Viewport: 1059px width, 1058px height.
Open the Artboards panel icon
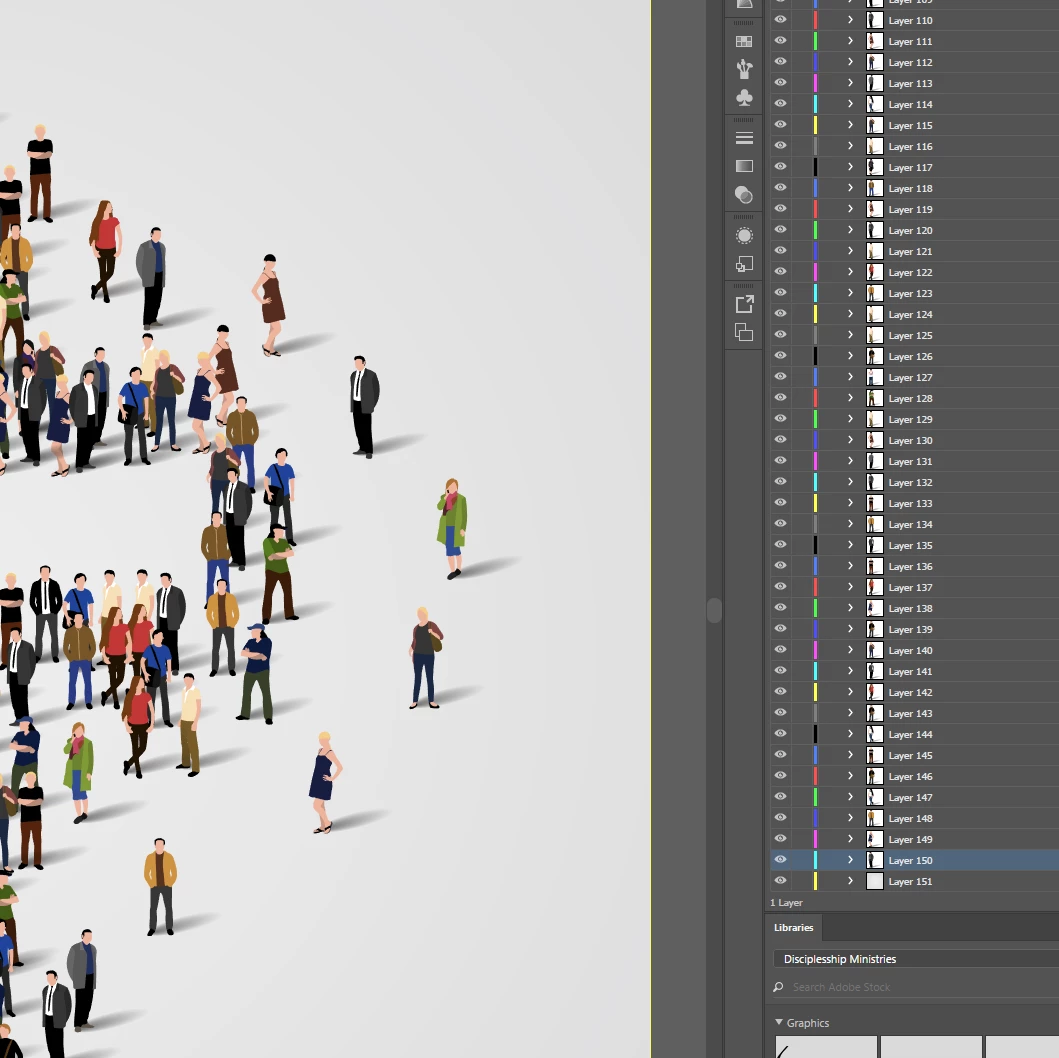[x=744, y=333]
